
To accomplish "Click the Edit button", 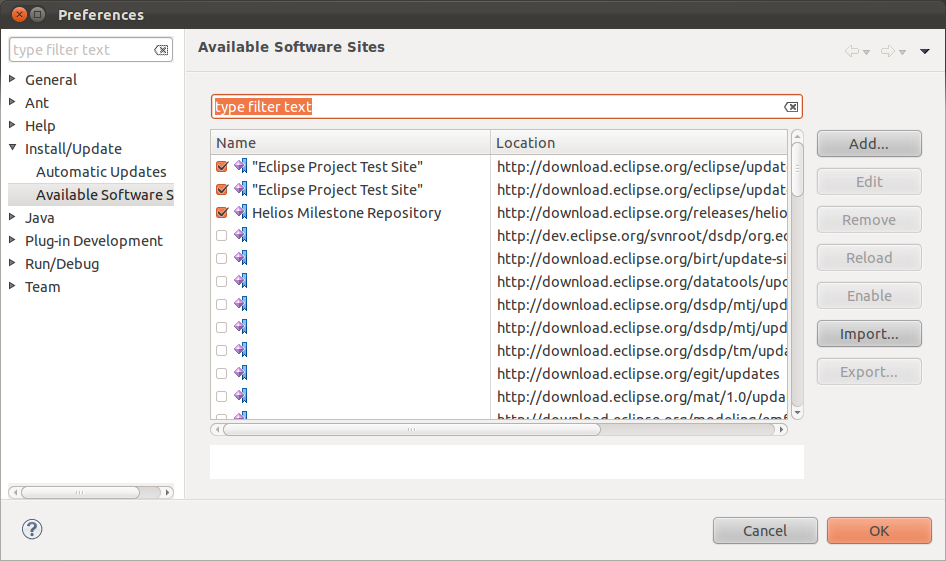I will click(869, 182).
